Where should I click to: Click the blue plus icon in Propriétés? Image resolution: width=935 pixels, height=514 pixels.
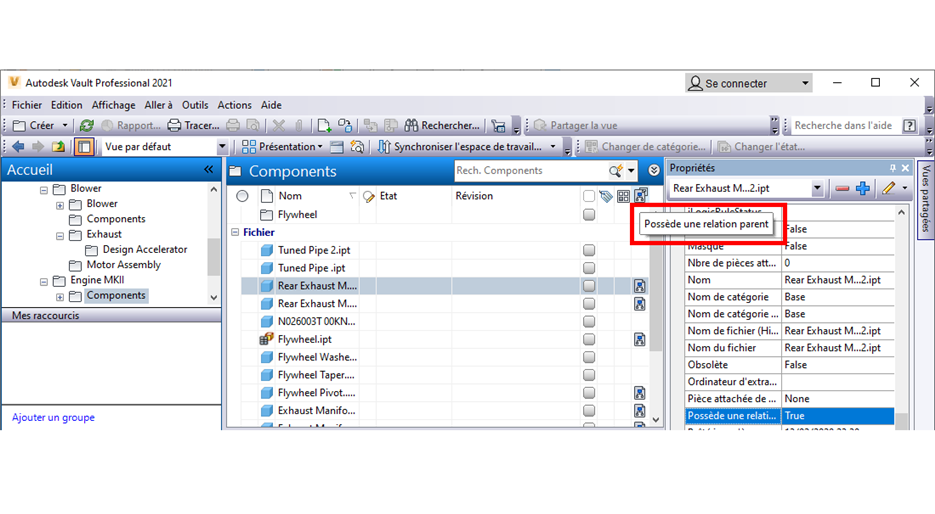(863, 188)
